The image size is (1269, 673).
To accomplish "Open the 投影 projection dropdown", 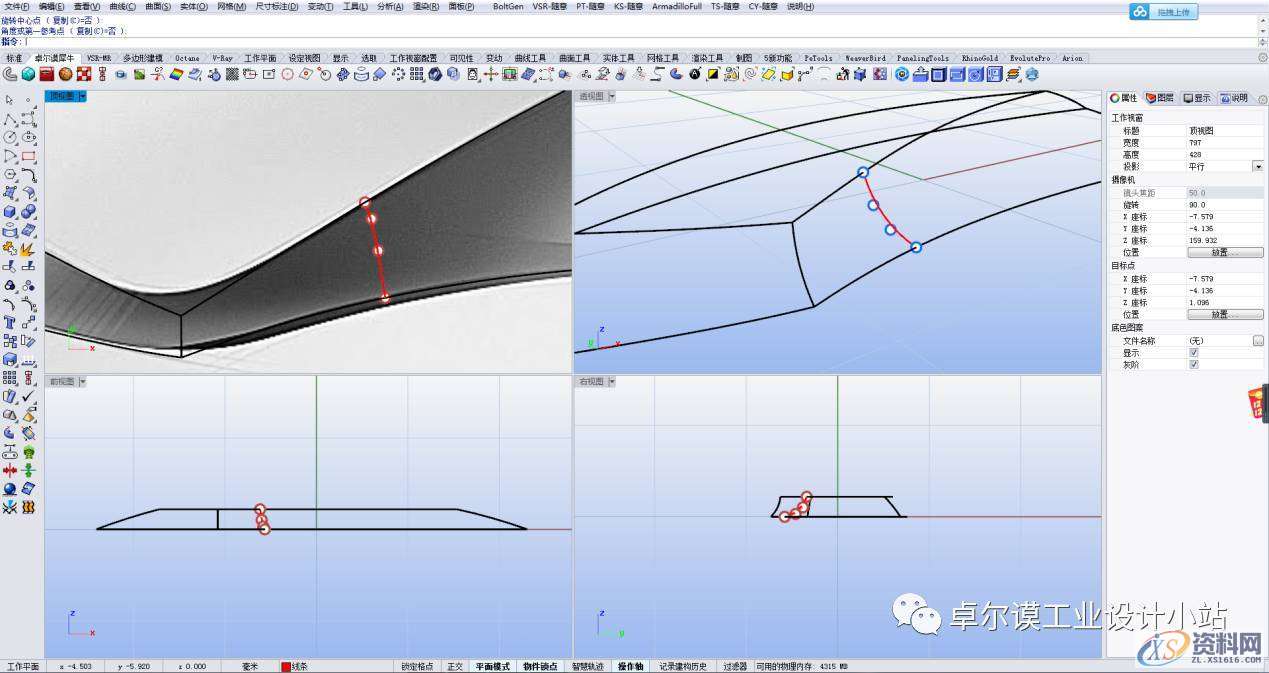I will click(1257, 167).
